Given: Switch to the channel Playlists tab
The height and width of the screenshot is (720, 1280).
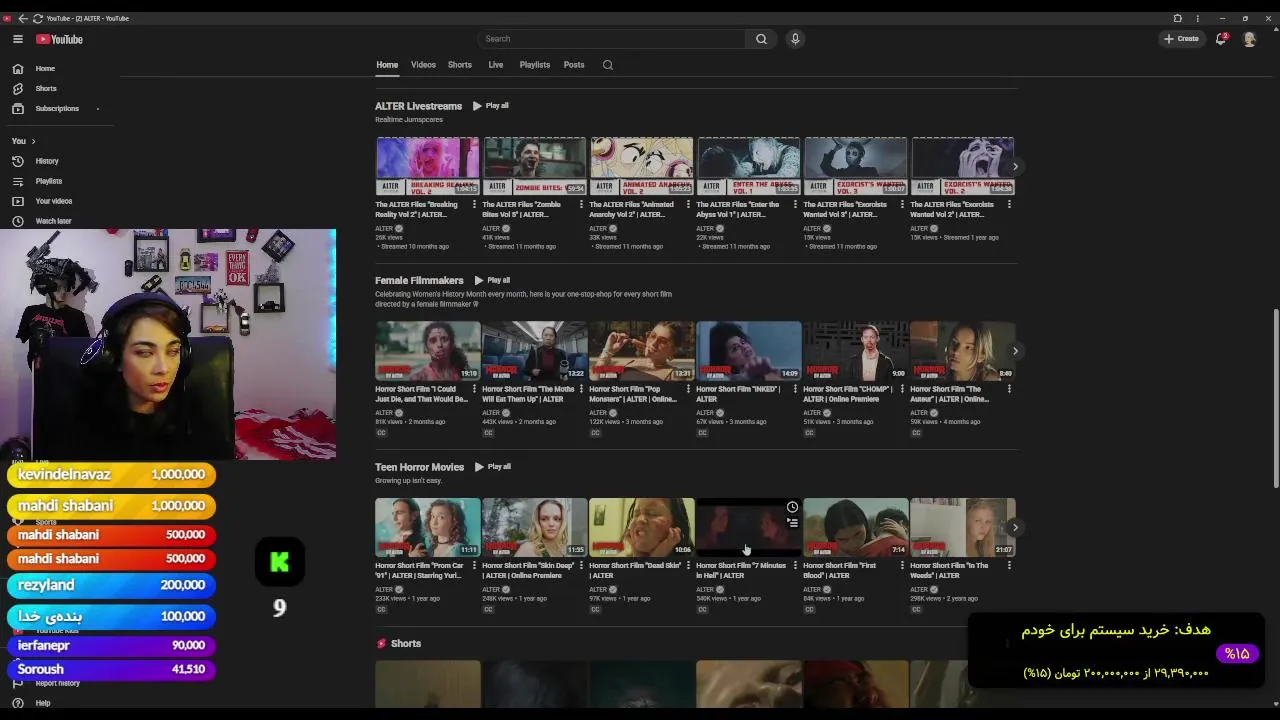Looking at the screenshot, I should pos(534,65).
